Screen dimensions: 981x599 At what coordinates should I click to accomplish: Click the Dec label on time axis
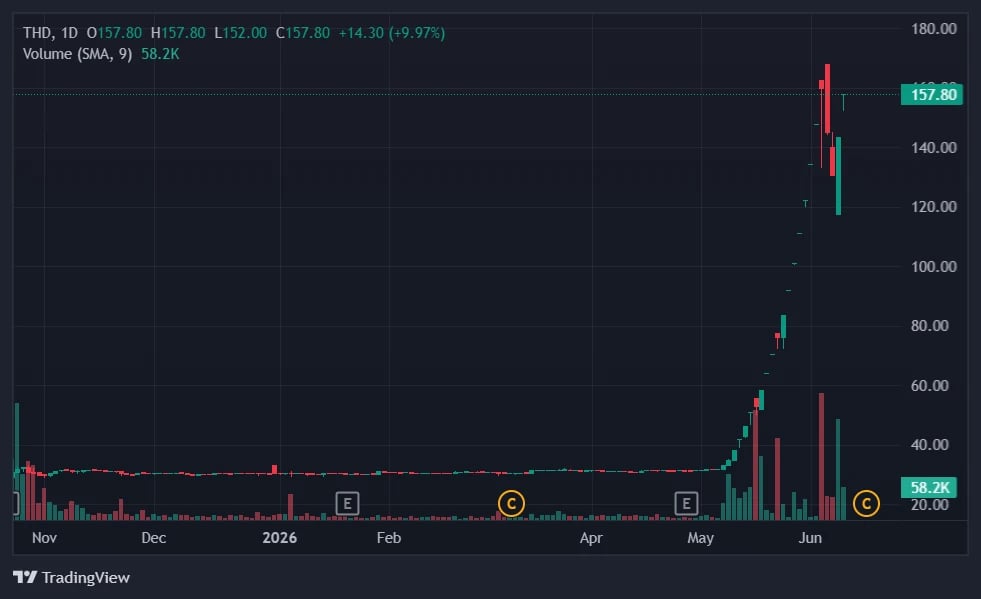click(154, 538)
